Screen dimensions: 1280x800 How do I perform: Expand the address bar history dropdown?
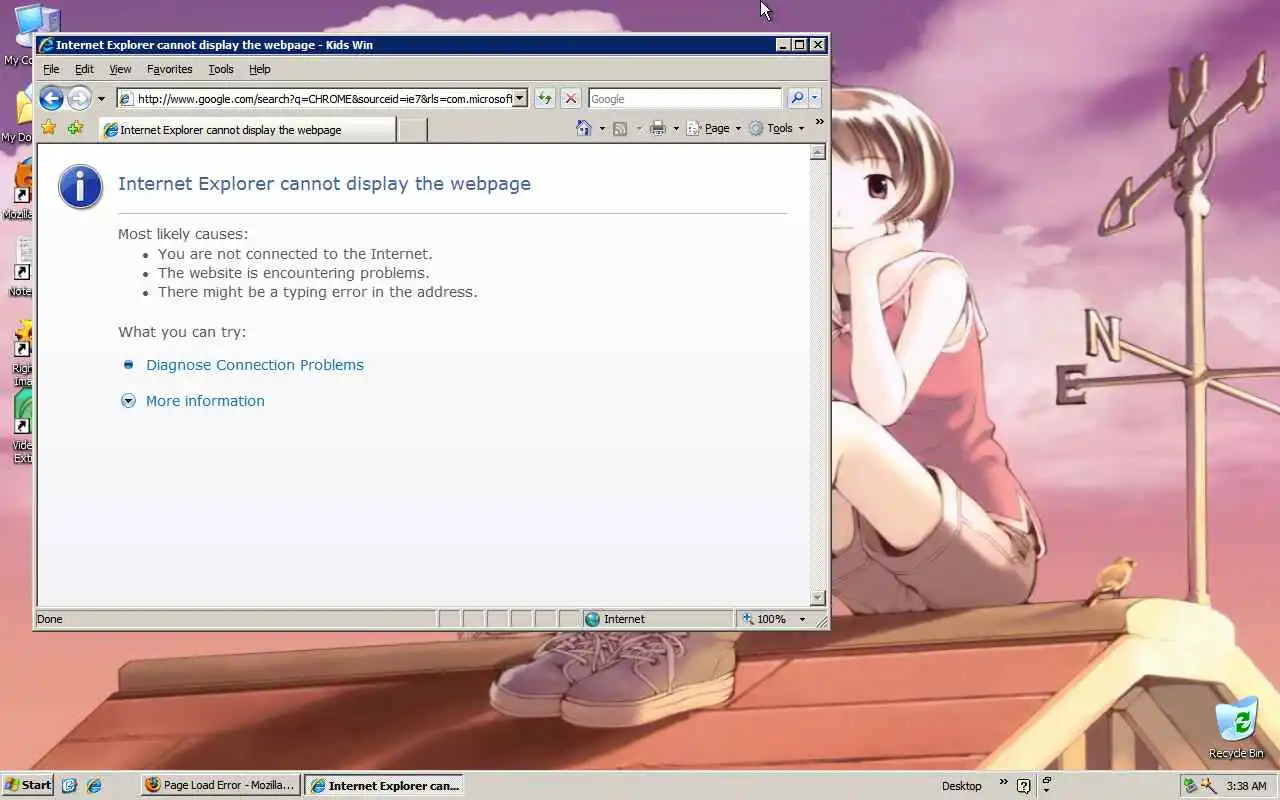[520, 98]
